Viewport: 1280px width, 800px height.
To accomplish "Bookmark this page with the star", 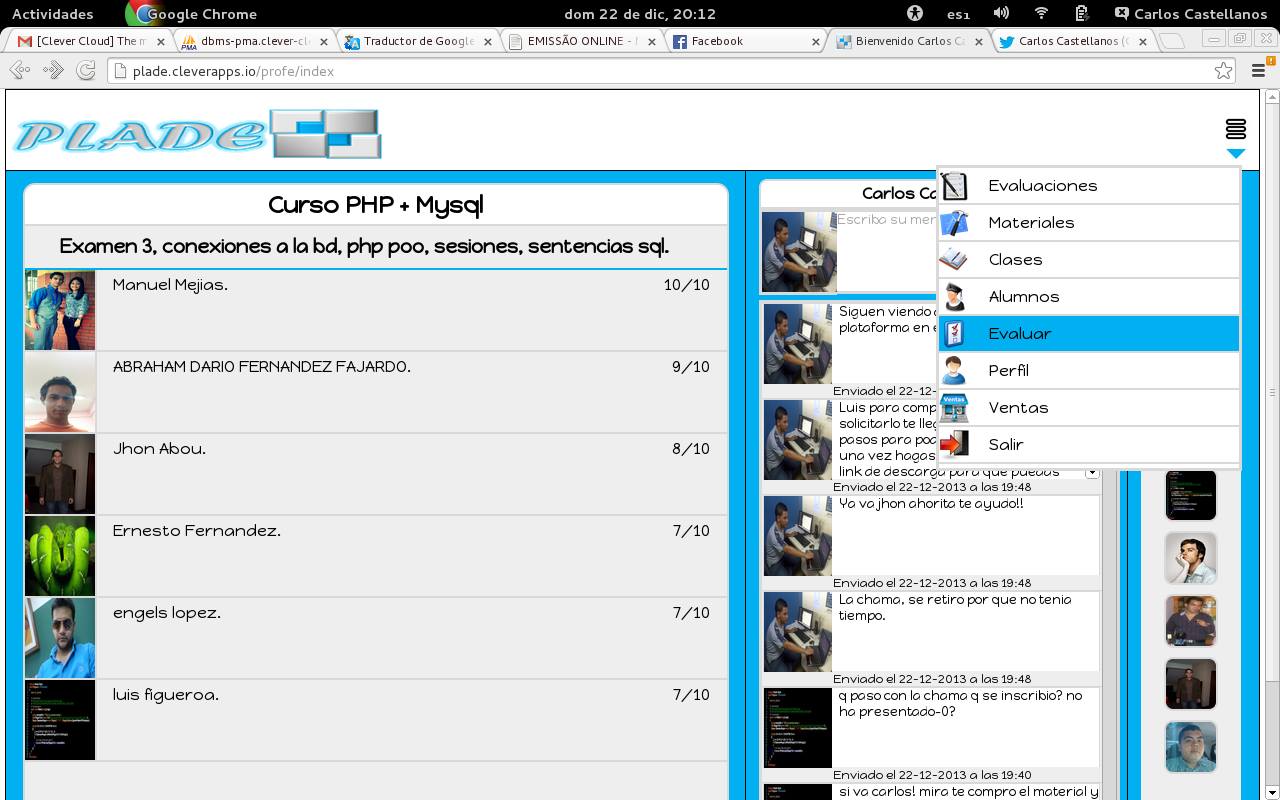I will [1223, 70].
